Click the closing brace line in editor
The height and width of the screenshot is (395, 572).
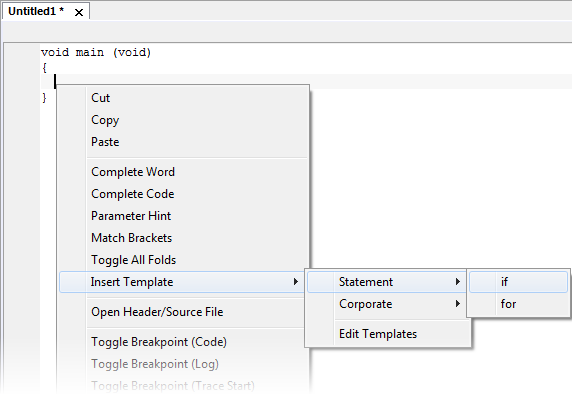45,98
